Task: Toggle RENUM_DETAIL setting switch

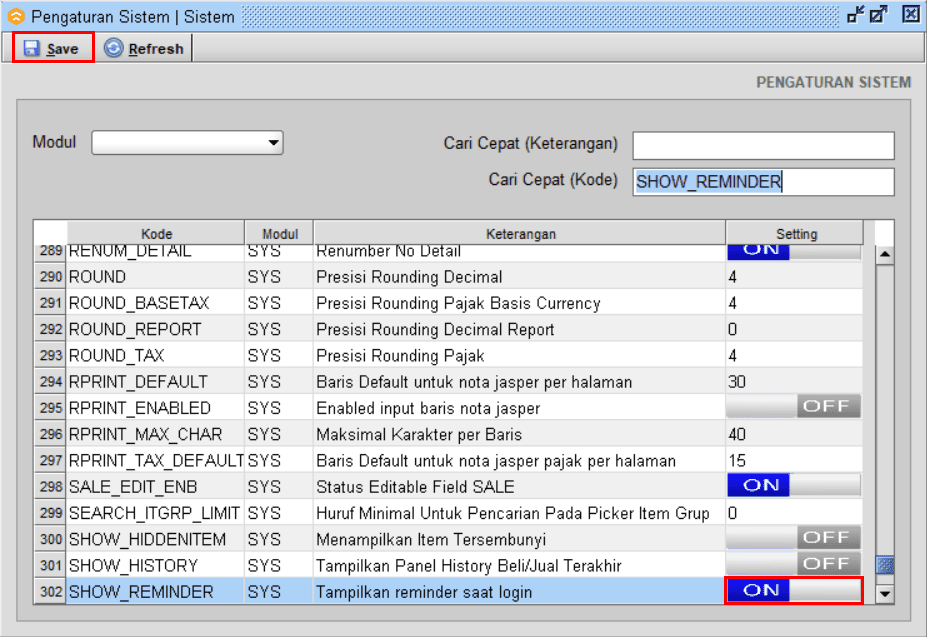Action: (793, 251)
